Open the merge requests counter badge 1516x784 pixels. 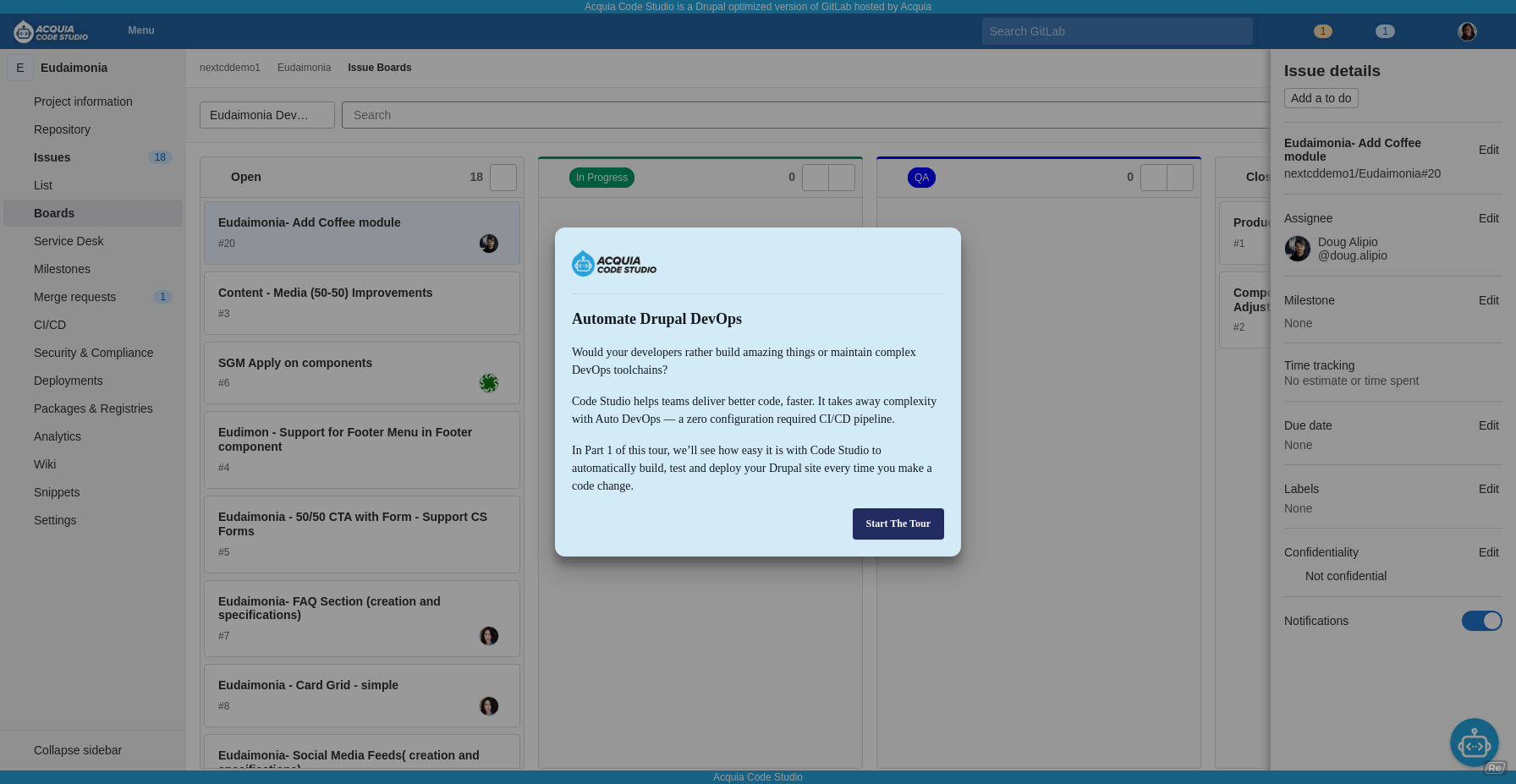[x=1385, y=30]
